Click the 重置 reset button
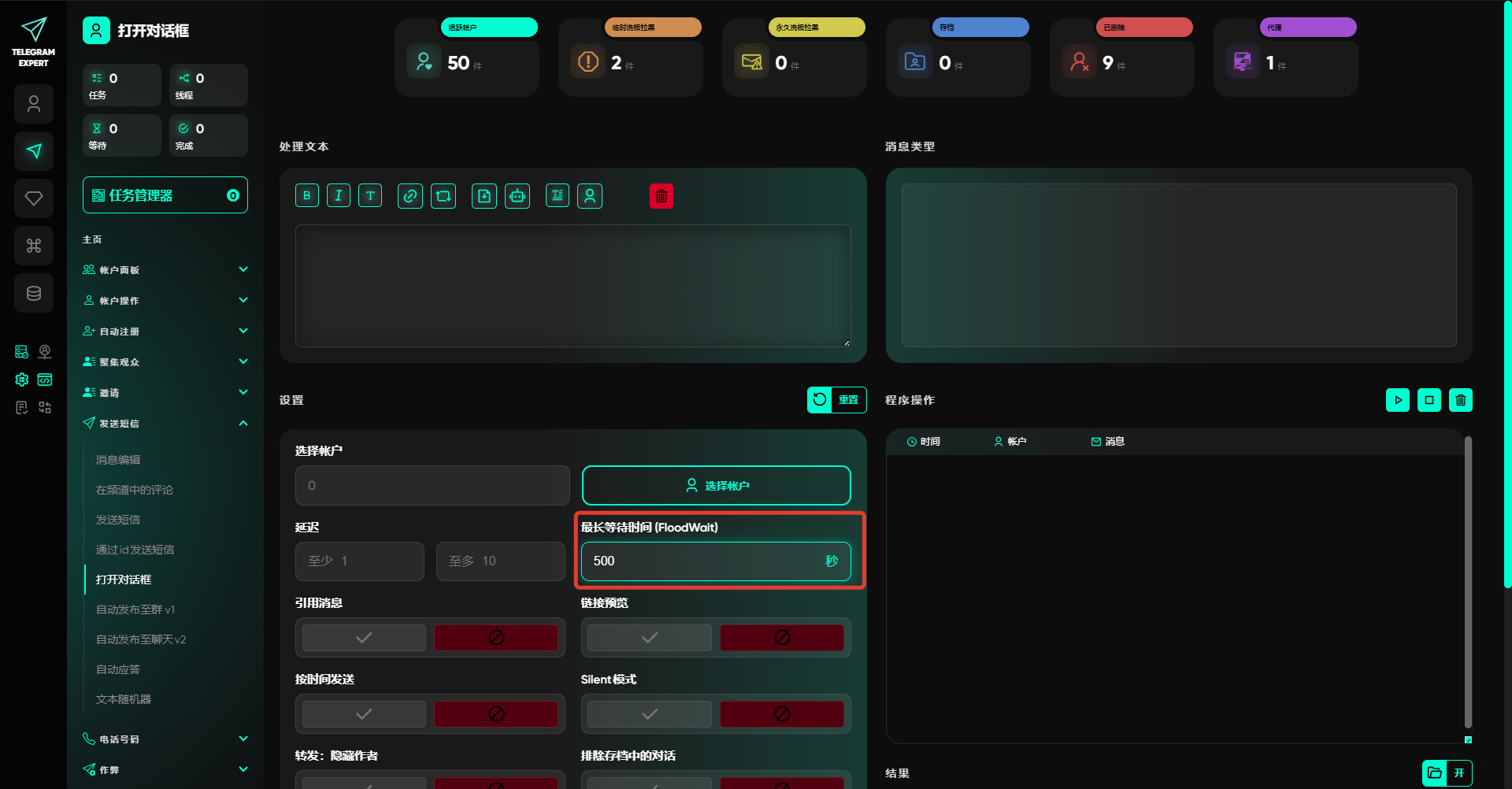The height and width of the screenshot is (789, 1512). [836, 400]
